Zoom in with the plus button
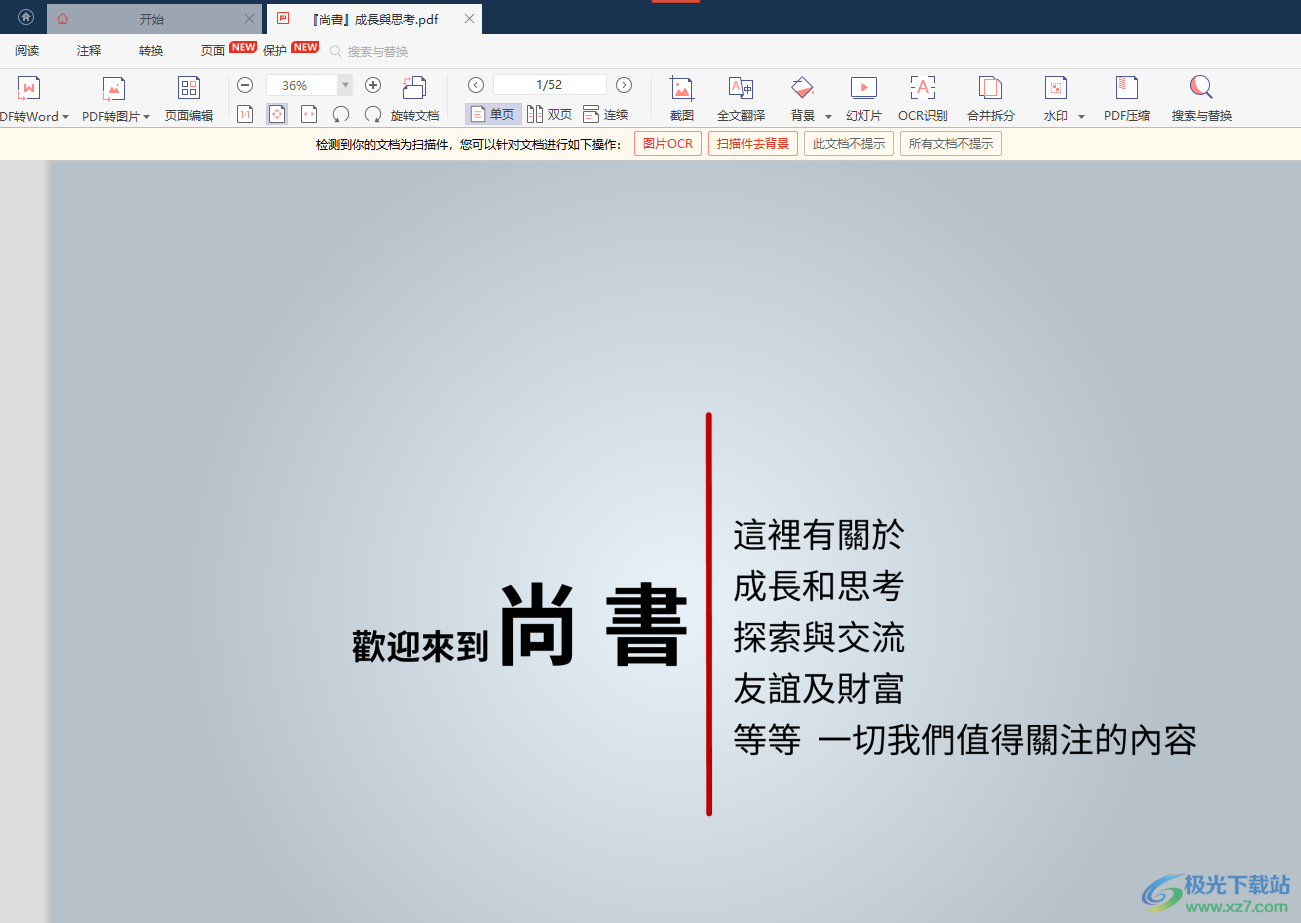Viewport: 1301px width, 923px height. (373, 86)
